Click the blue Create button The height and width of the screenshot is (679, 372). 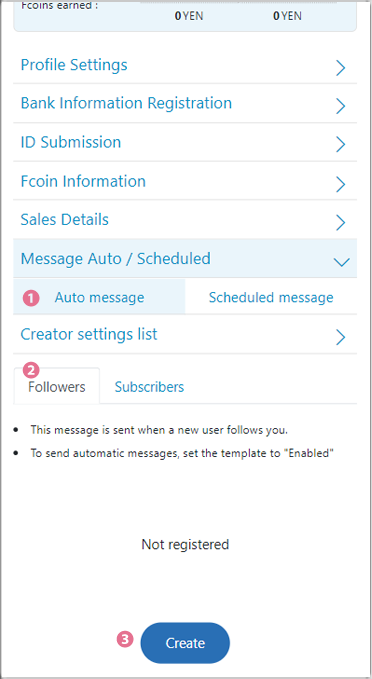click(x=185, y=643)
